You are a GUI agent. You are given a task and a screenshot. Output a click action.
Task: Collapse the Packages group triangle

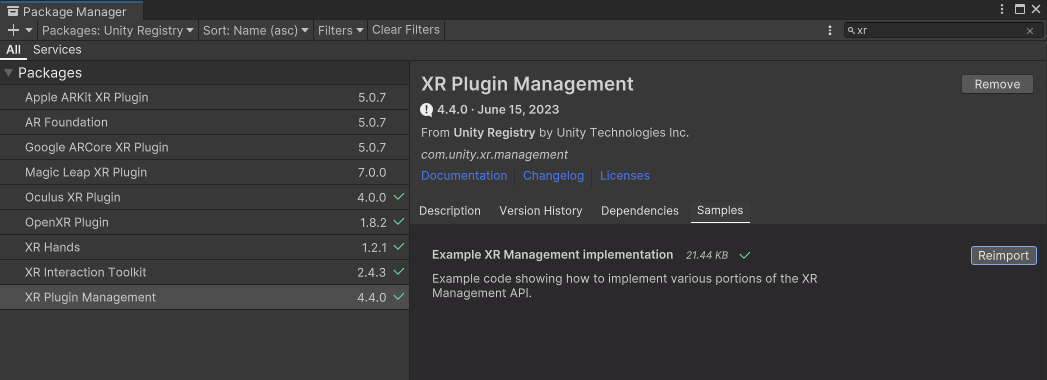coord(8,73)
